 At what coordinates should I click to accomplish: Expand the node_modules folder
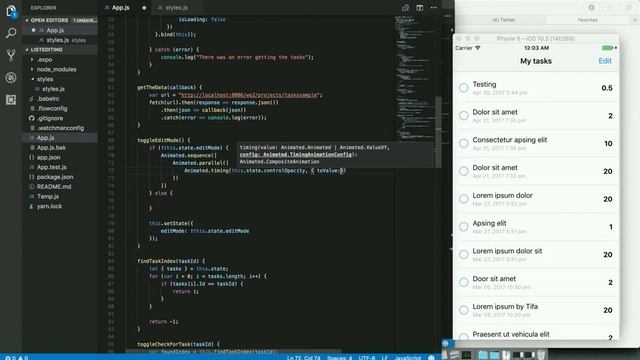(56, 69)
